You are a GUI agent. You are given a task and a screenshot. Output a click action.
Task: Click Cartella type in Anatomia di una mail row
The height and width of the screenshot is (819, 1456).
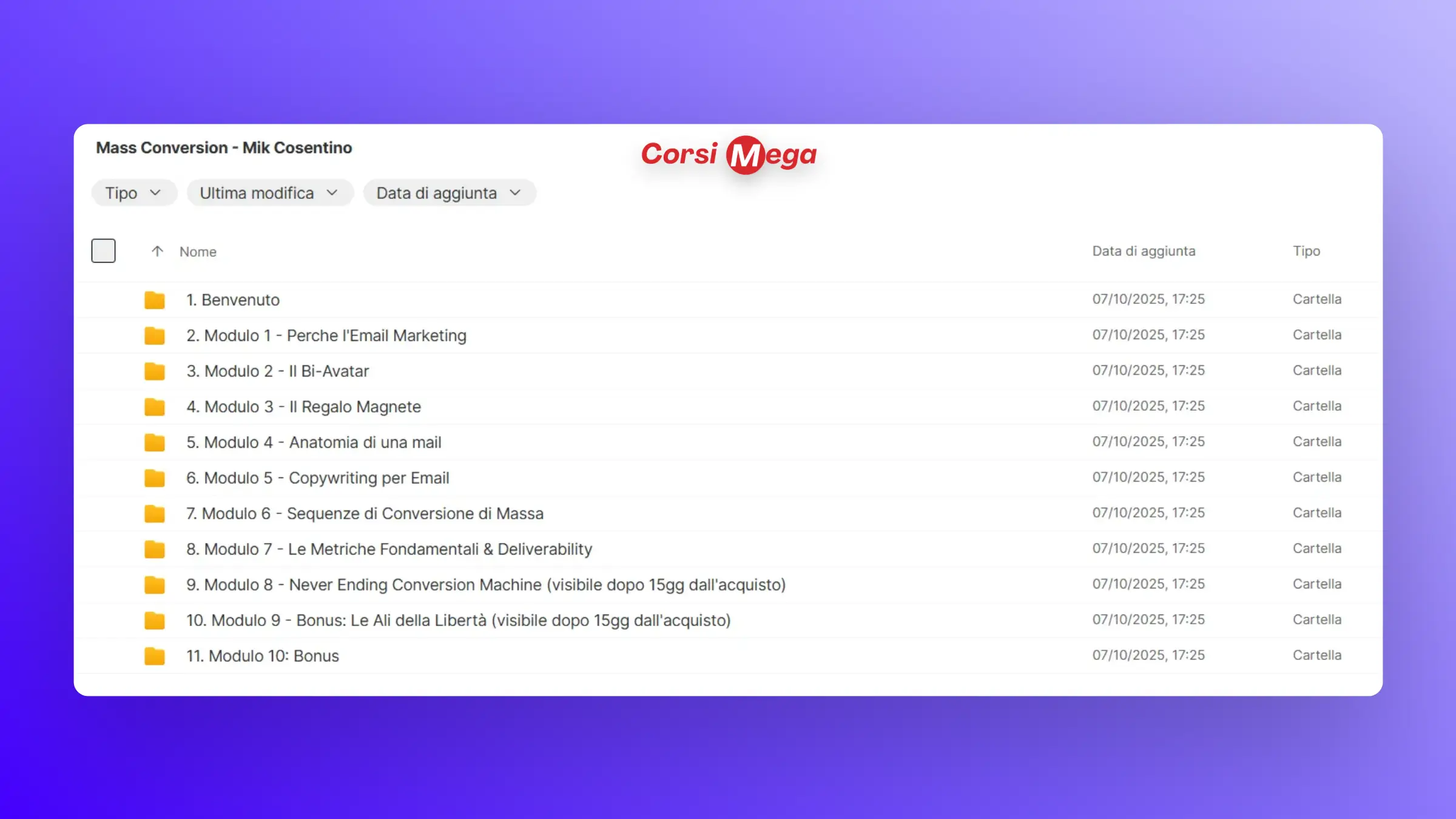coord(1317,442)
